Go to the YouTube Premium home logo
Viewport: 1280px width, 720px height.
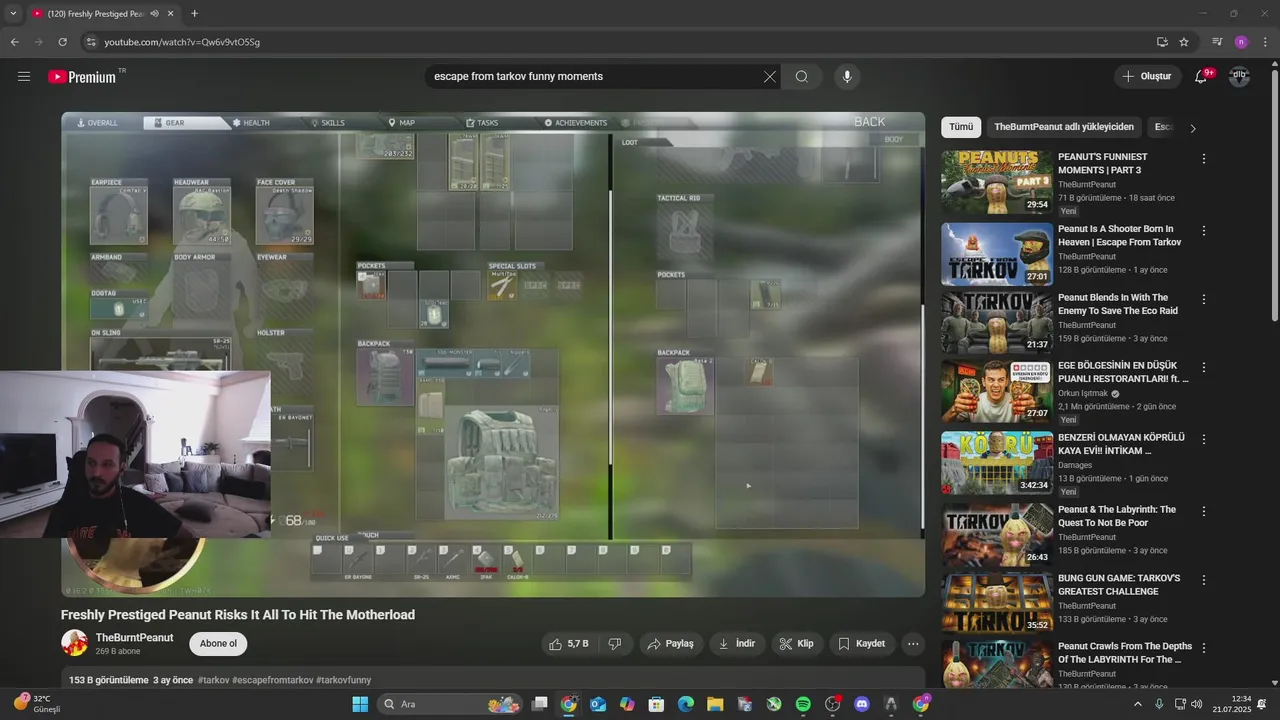[82, 77]
